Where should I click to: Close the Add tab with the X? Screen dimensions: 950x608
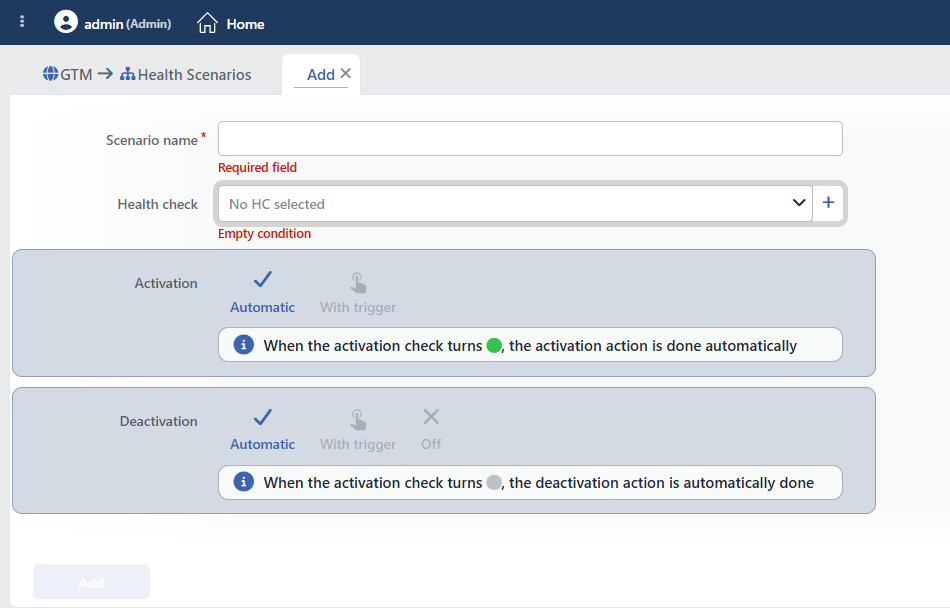pos(345,73)
